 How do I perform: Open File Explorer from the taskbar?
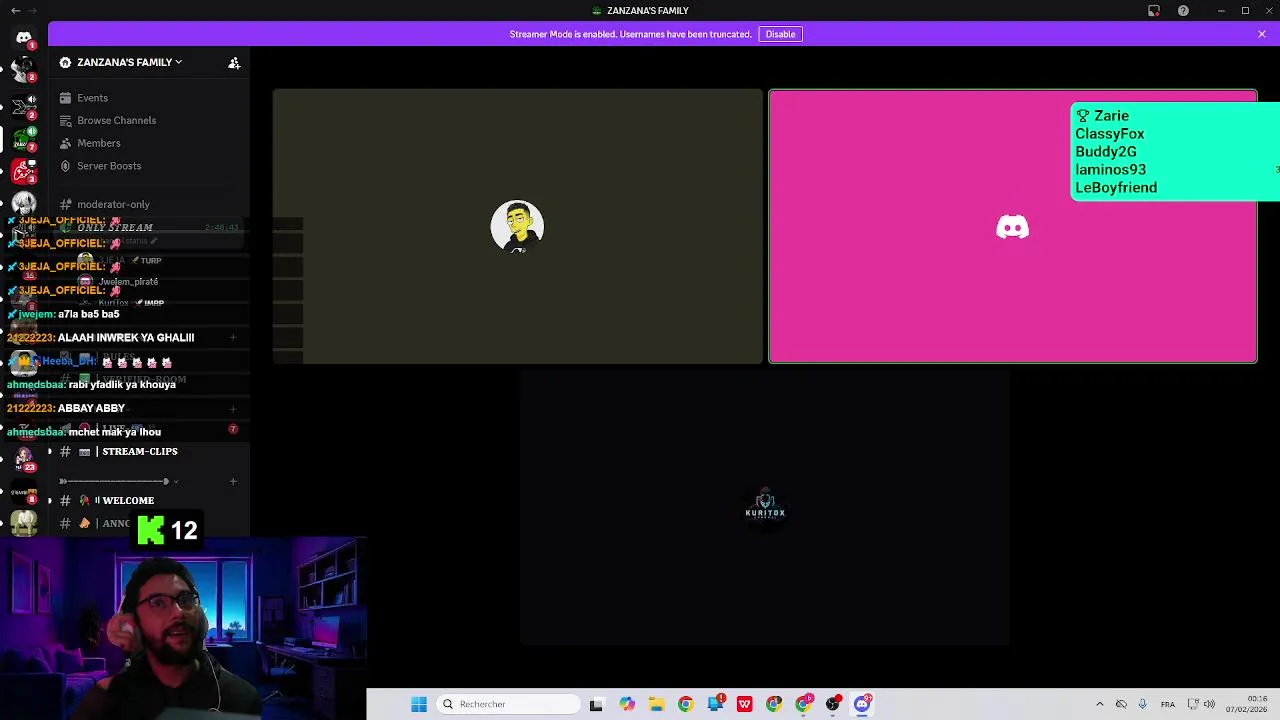656,704
